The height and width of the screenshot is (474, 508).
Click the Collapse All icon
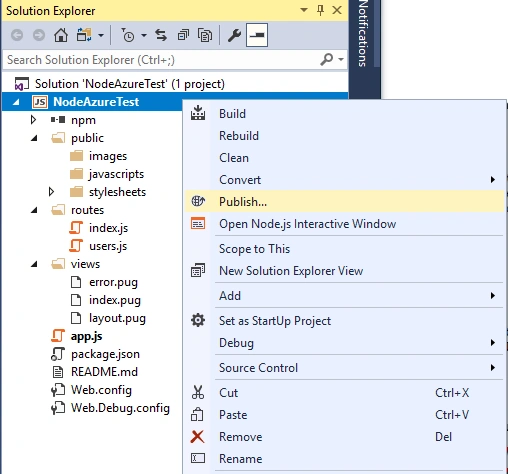coord(183,35)
